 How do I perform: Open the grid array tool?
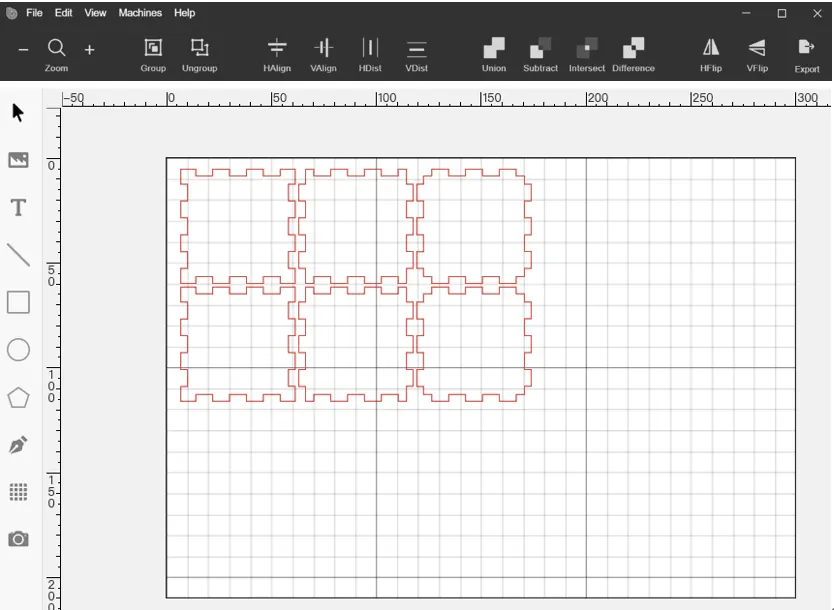18,492
